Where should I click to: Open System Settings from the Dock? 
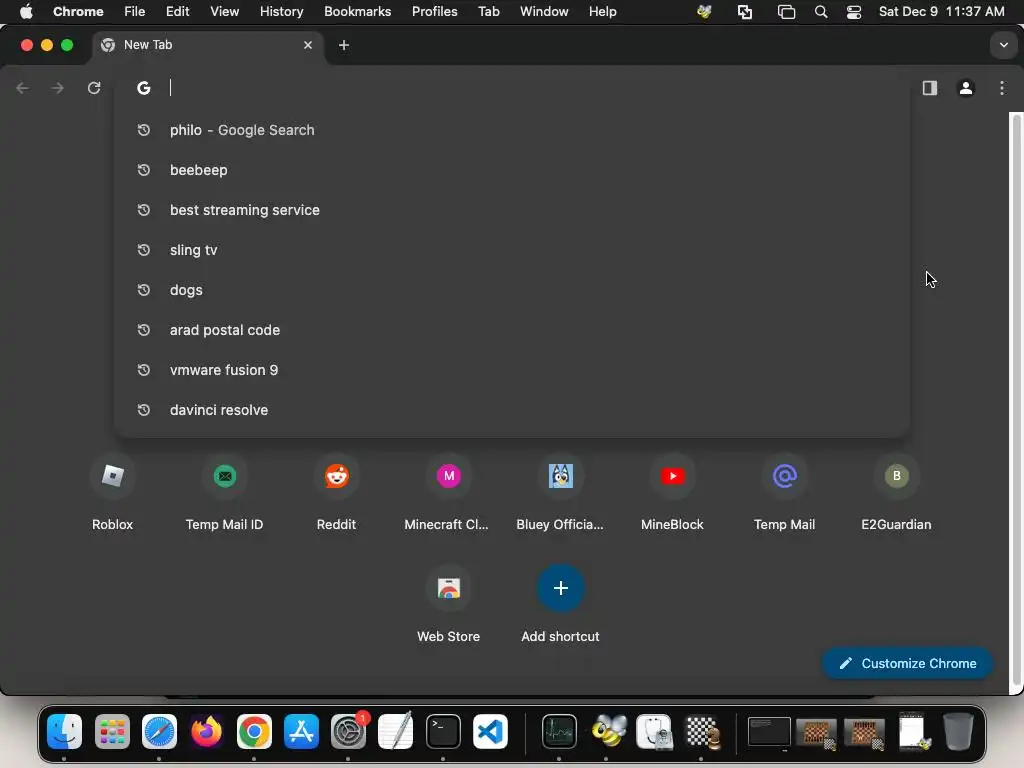pos(349,731)
